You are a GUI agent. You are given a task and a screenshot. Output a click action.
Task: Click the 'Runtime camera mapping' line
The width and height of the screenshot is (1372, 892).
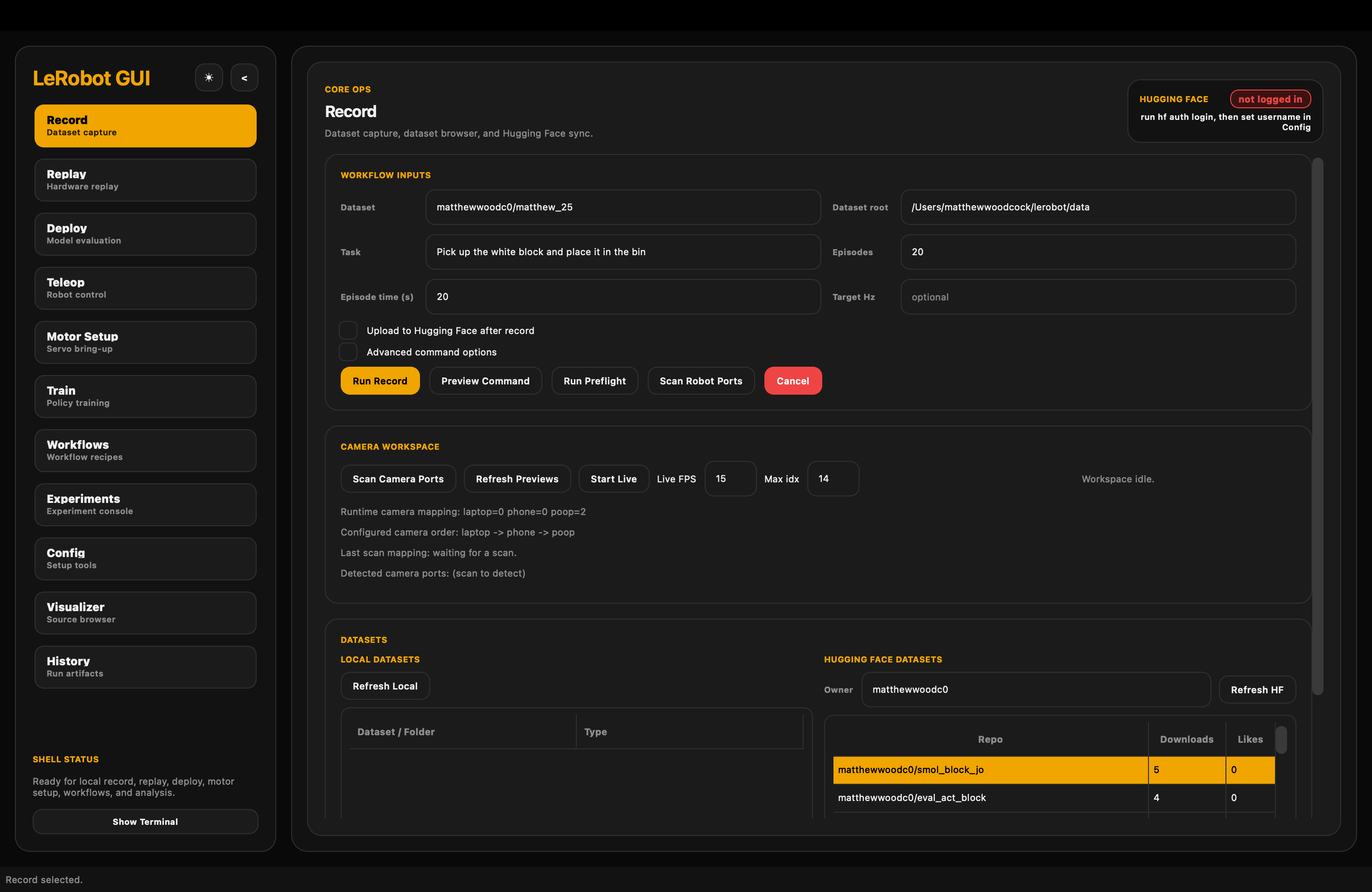pyautogui.click(x=463, y=512)
